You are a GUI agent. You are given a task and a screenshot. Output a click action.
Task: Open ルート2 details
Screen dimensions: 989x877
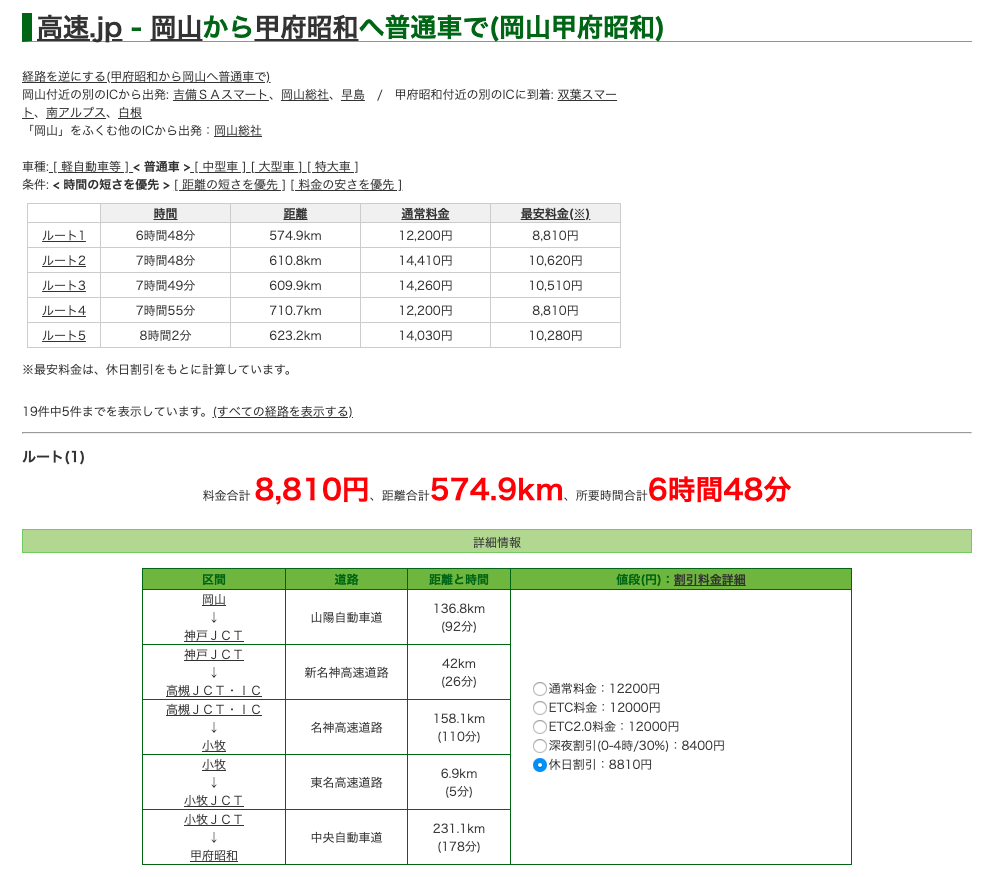click(x=64, y=261)
